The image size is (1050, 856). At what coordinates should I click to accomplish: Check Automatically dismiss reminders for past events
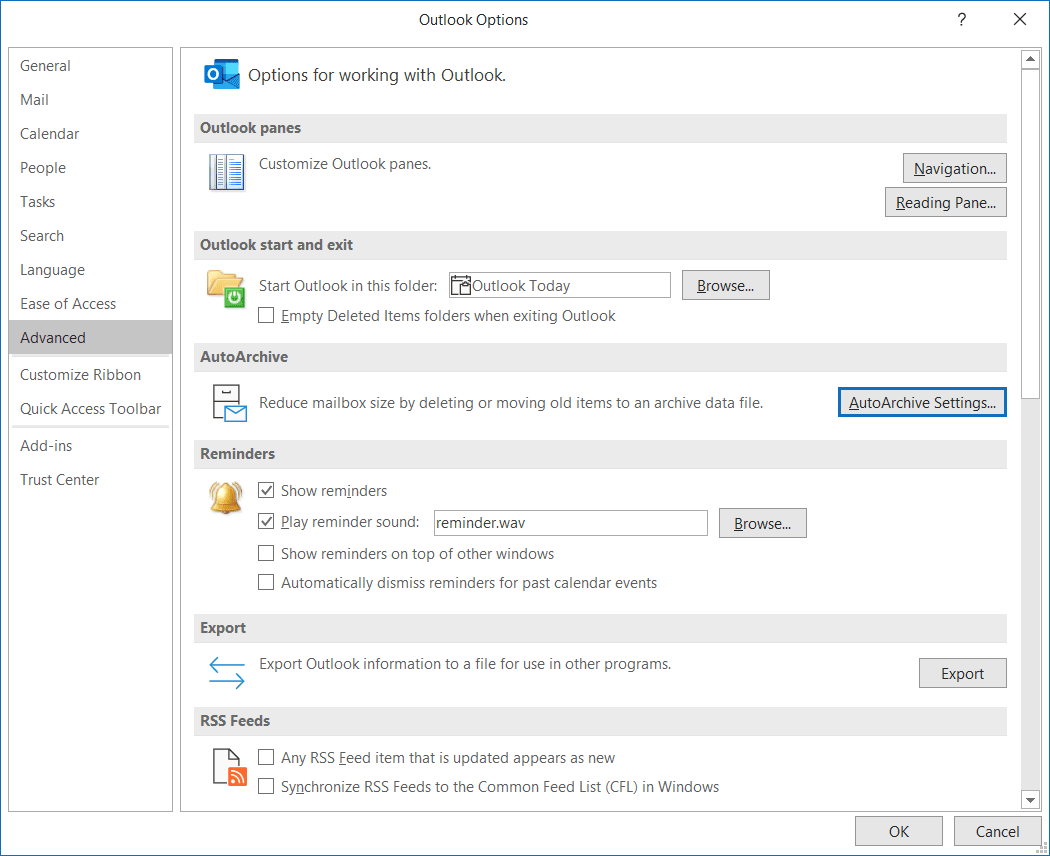pos(266,582)
